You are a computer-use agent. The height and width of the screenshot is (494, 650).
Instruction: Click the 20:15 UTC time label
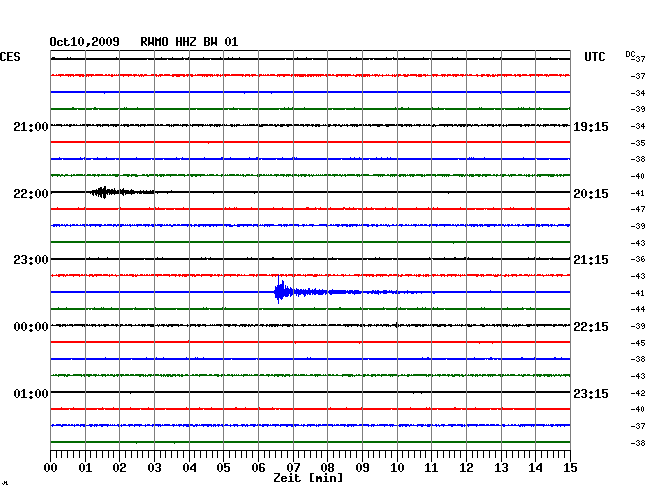[x=591, y=194]
